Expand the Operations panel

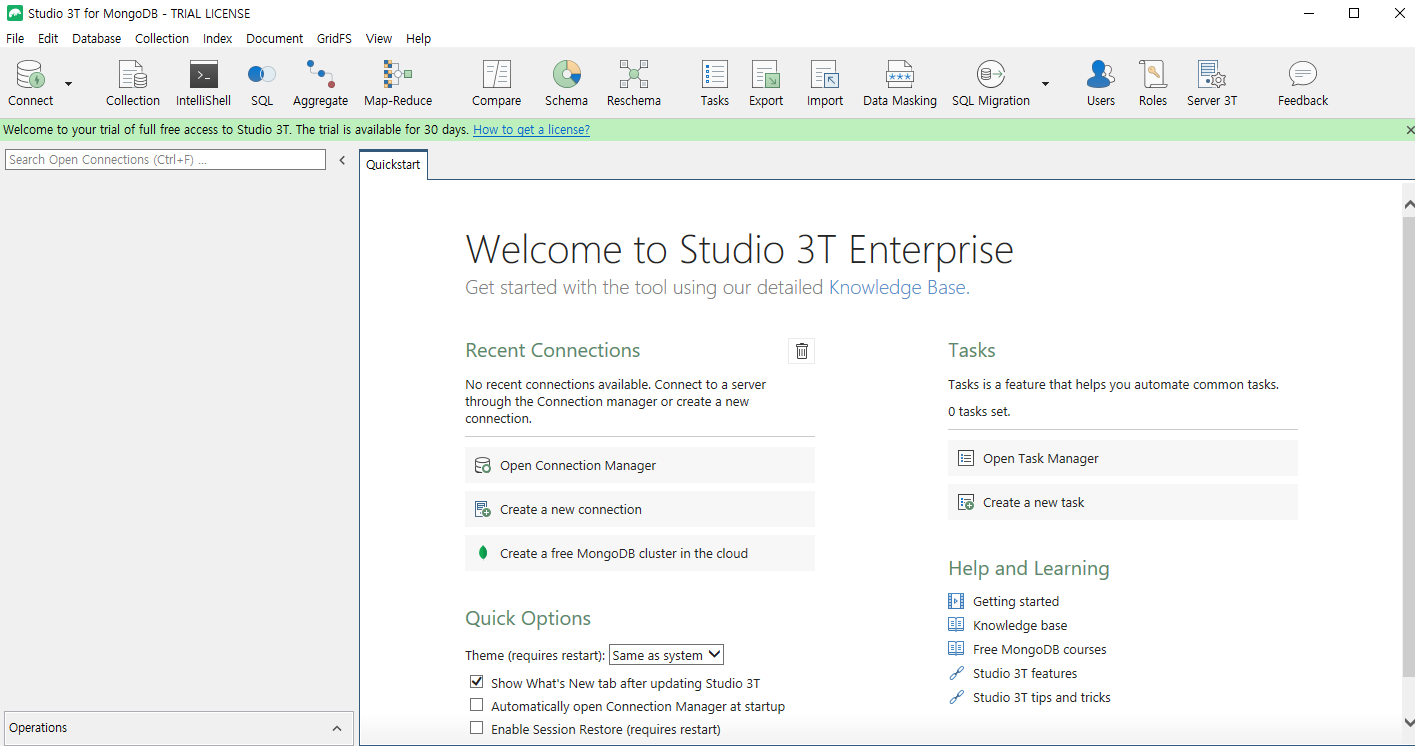pyautogui.click(x=337, y=728)
